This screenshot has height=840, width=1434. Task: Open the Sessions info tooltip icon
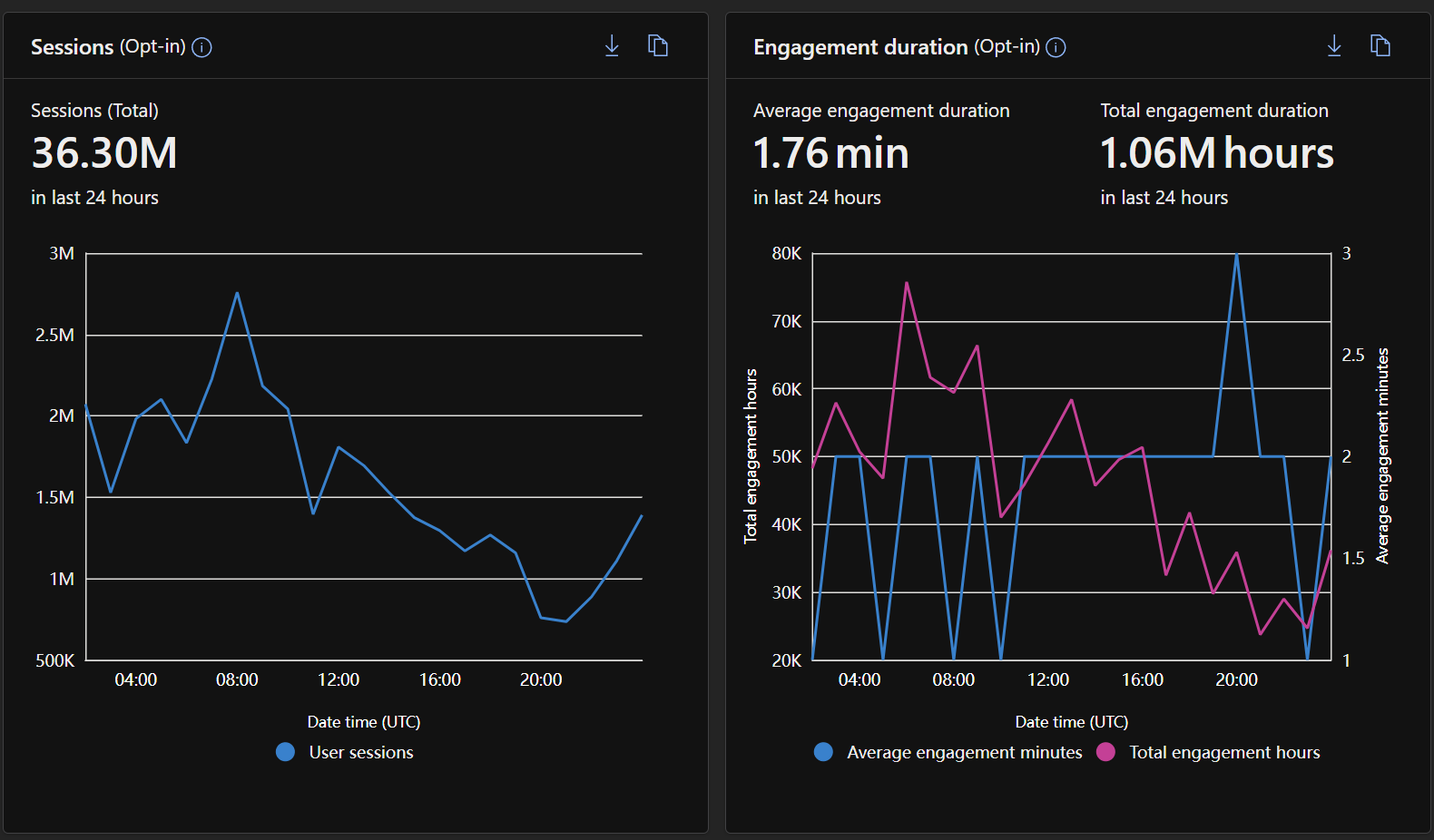point(202,47)
